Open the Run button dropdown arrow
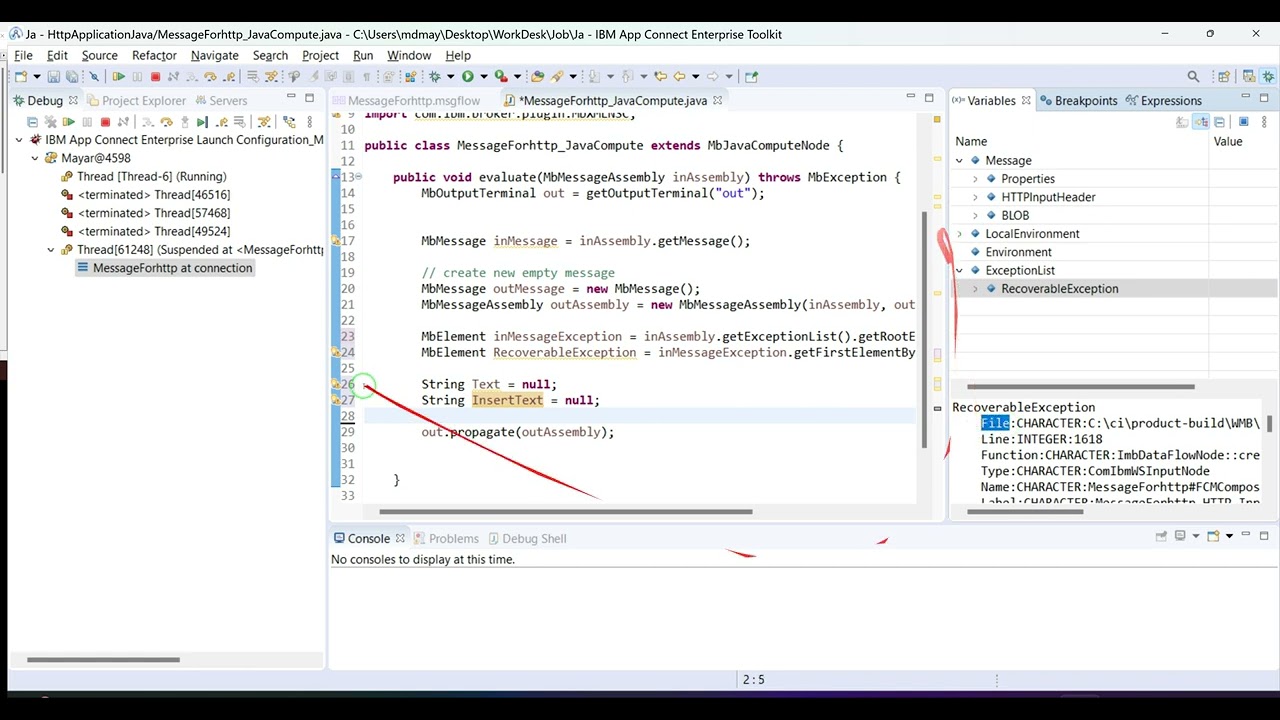The image size is (1280, 720). (x=483, y=76)
